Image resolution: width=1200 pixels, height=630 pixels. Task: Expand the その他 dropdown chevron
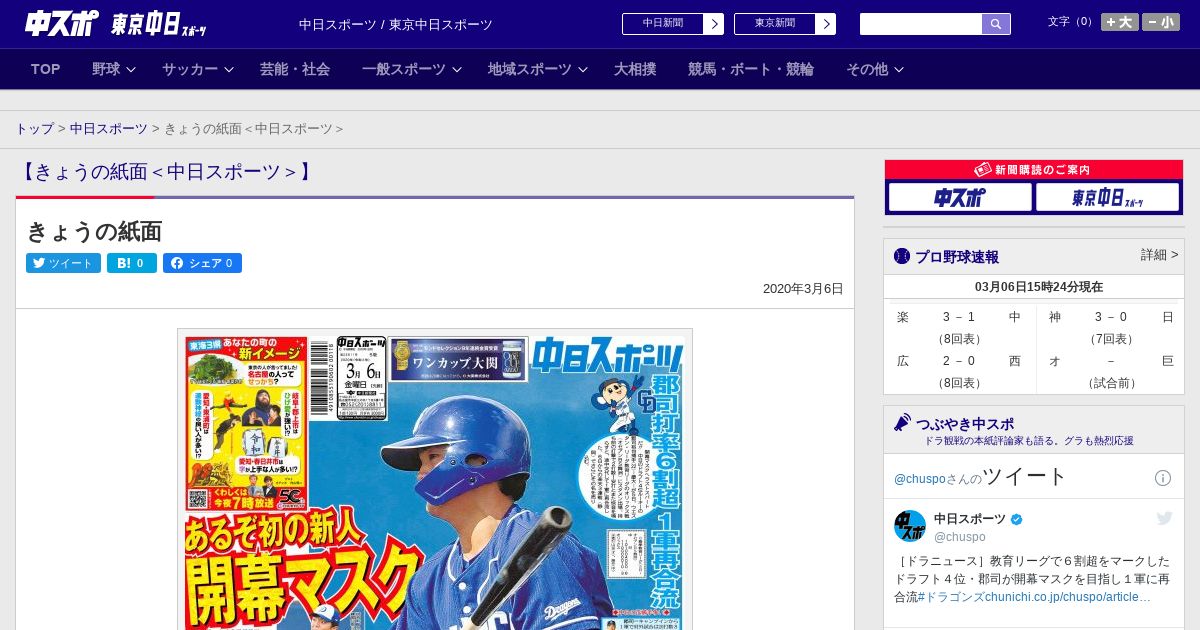point(899,69)
